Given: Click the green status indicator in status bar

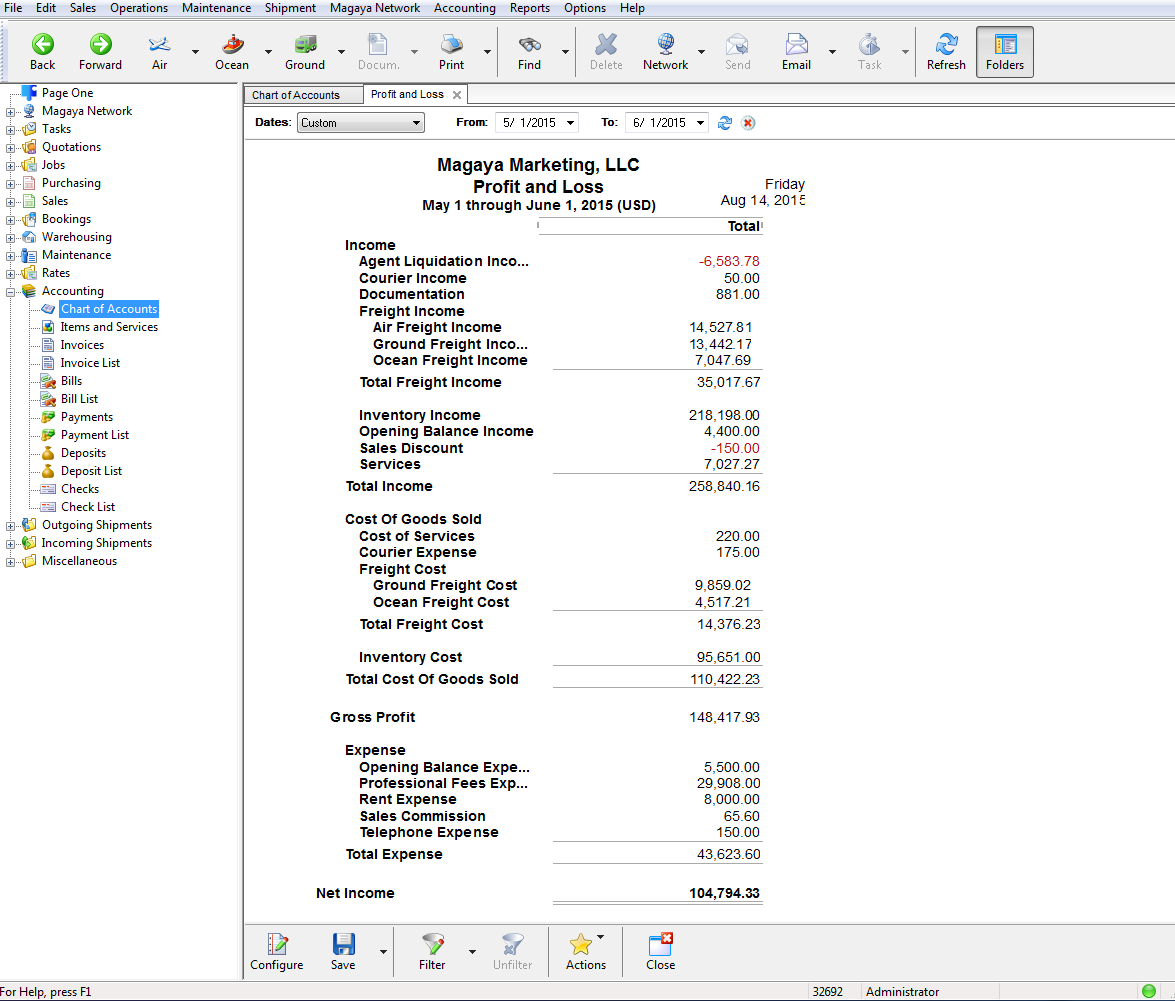Looking at the screenshot, I should coord(1149,991).
